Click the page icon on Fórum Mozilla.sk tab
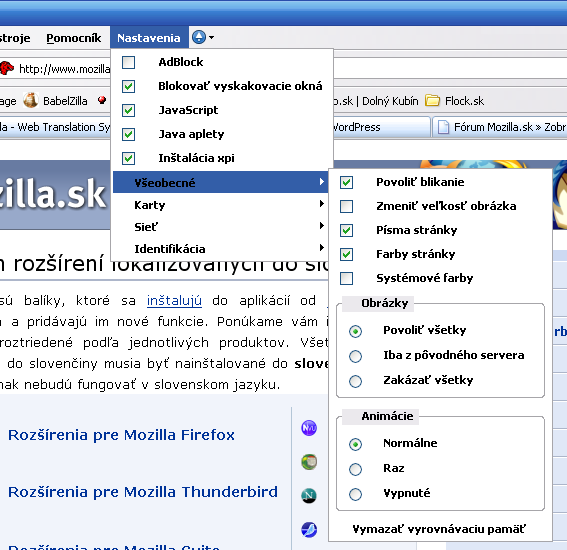The image size is (567, 550). pos(443,127)
